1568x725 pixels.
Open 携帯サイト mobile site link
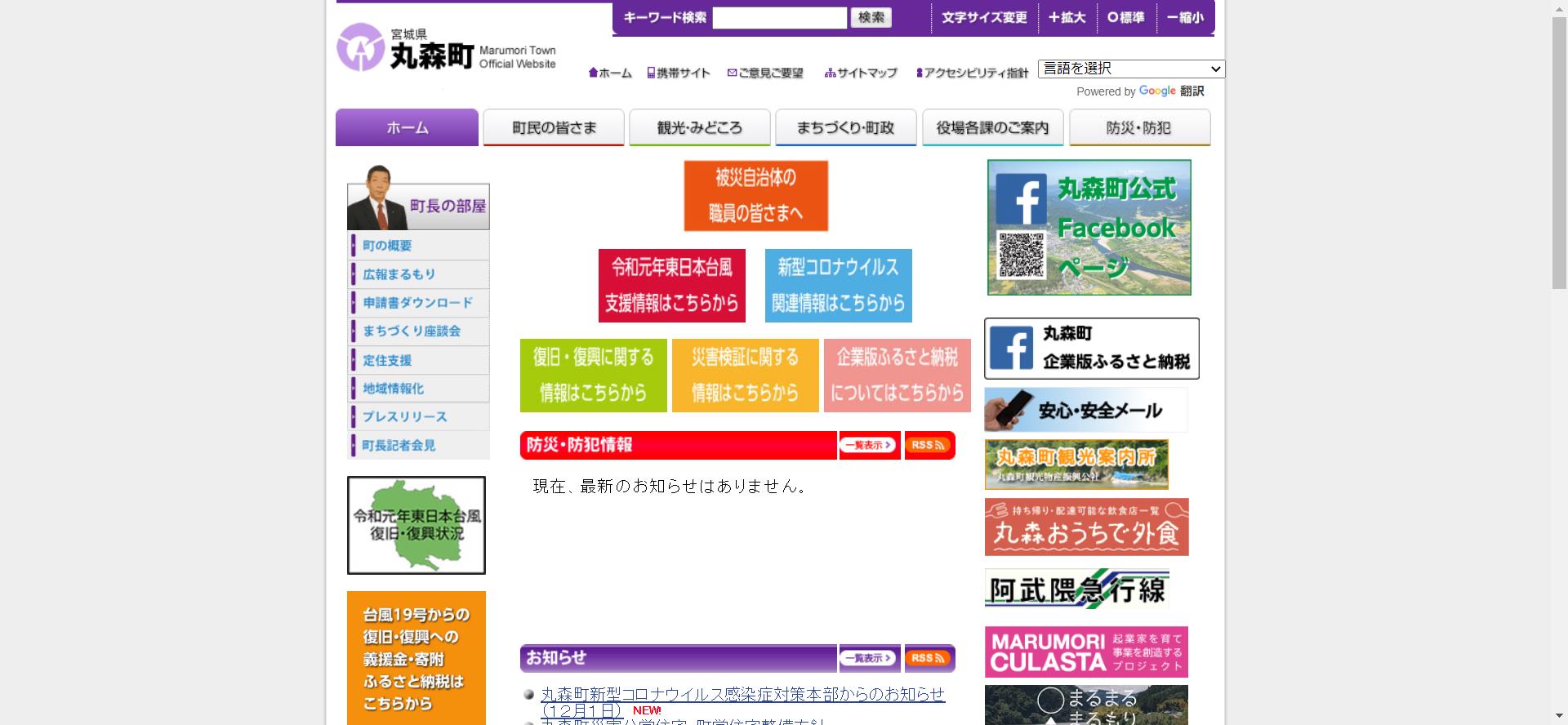coord(679,73)
